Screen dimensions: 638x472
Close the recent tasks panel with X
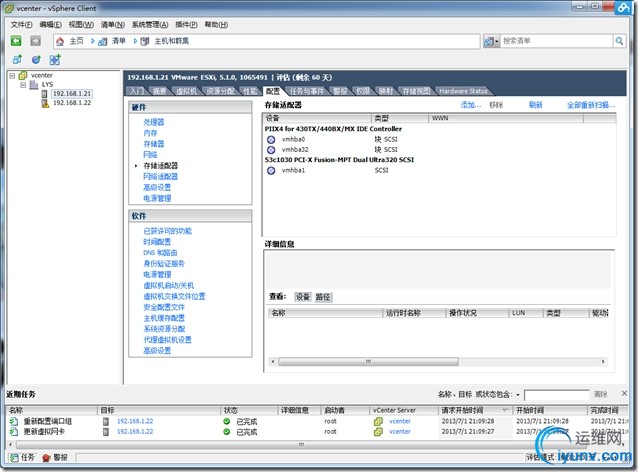(x=624, y=393)
